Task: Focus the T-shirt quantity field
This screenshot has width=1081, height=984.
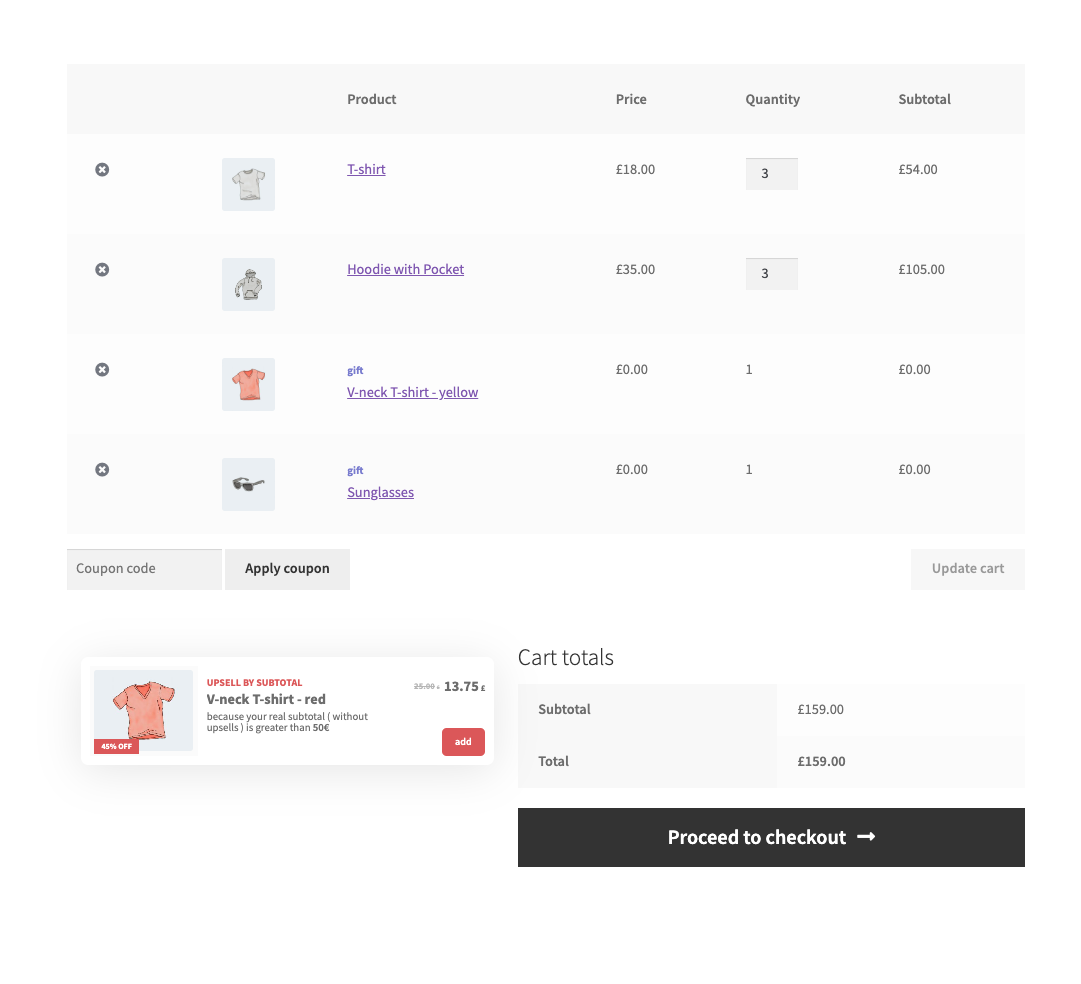Action: [771, 174]
